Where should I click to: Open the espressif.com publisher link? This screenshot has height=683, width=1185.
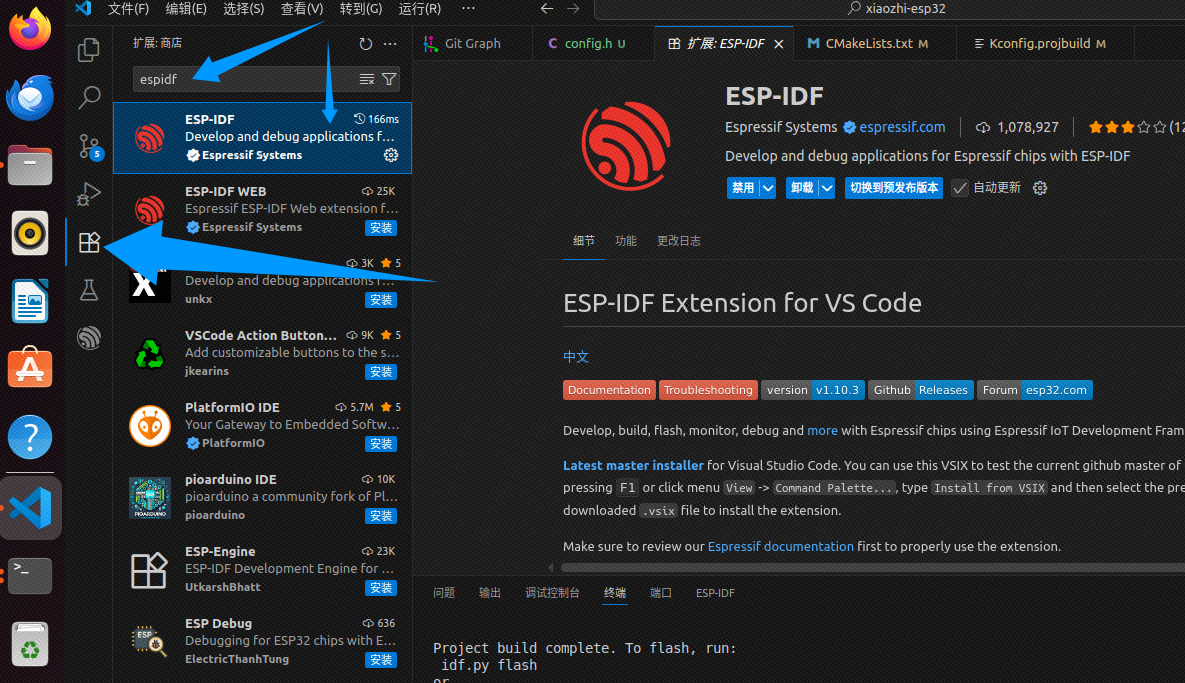tap(902, 127)
